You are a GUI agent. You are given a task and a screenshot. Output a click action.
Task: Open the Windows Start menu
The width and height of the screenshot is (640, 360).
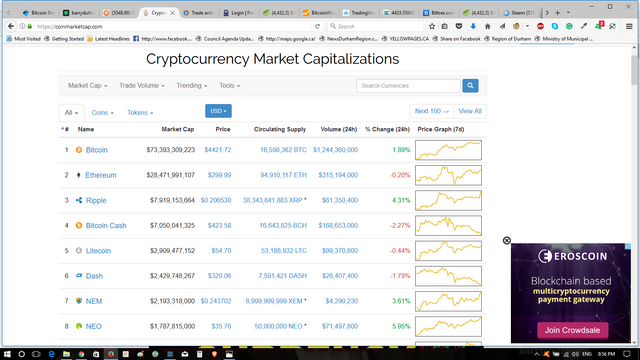(7, 354)
